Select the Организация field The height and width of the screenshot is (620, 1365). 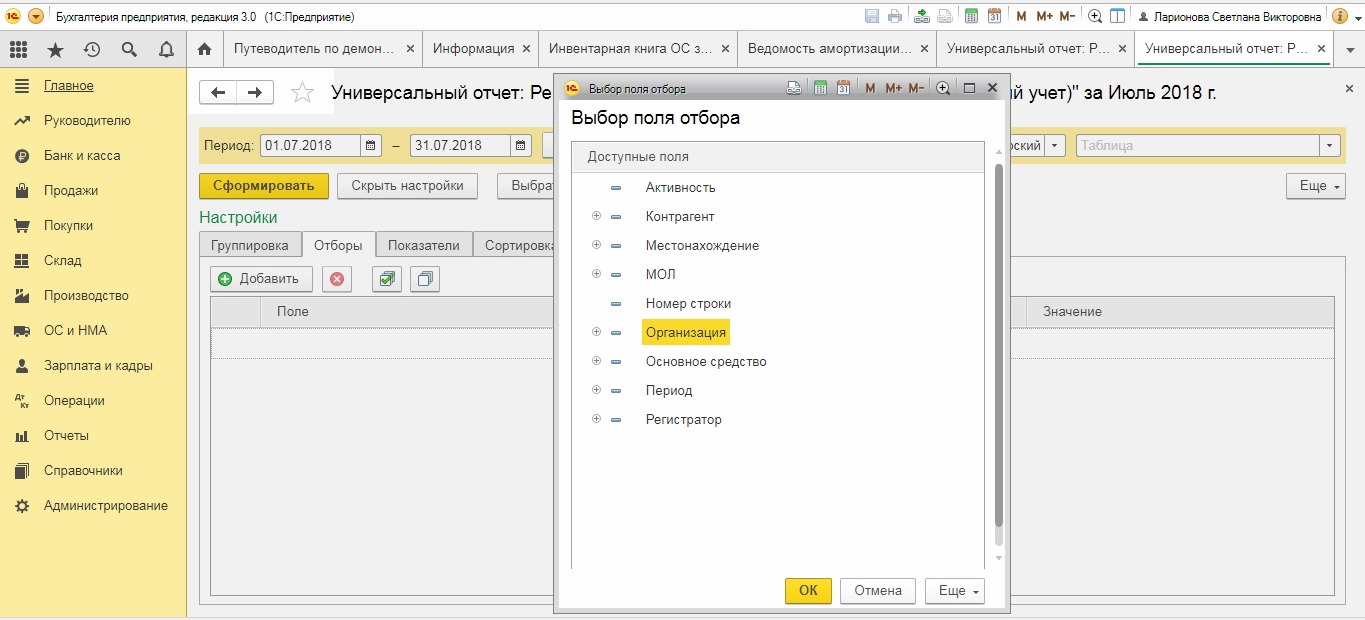click(685, 332)
